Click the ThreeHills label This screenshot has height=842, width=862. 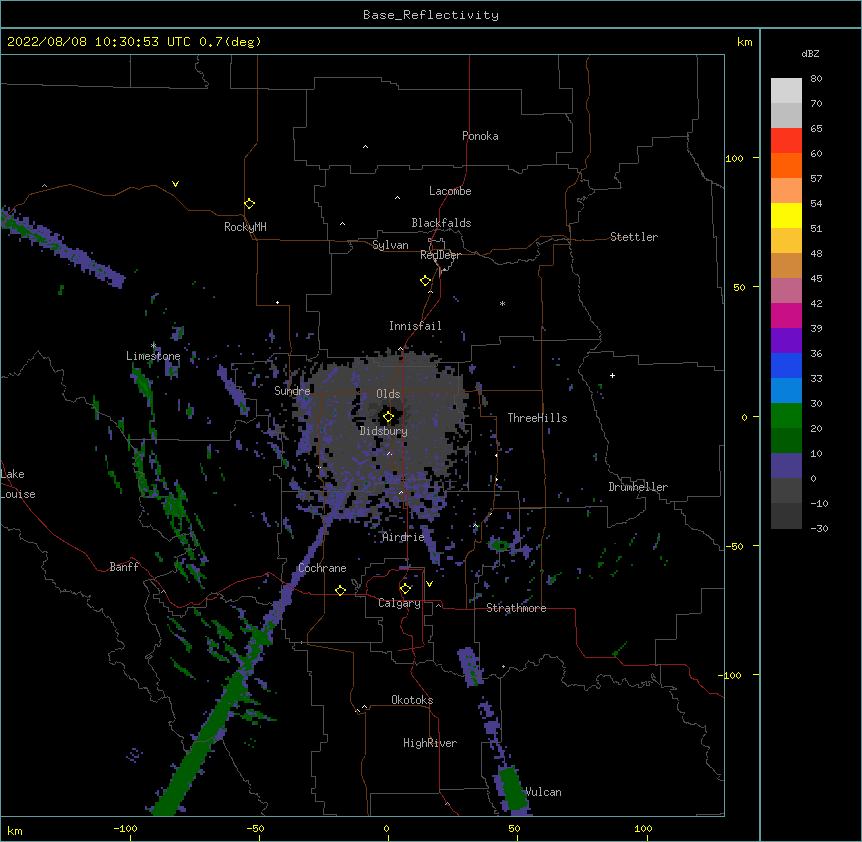coord(537,418)
